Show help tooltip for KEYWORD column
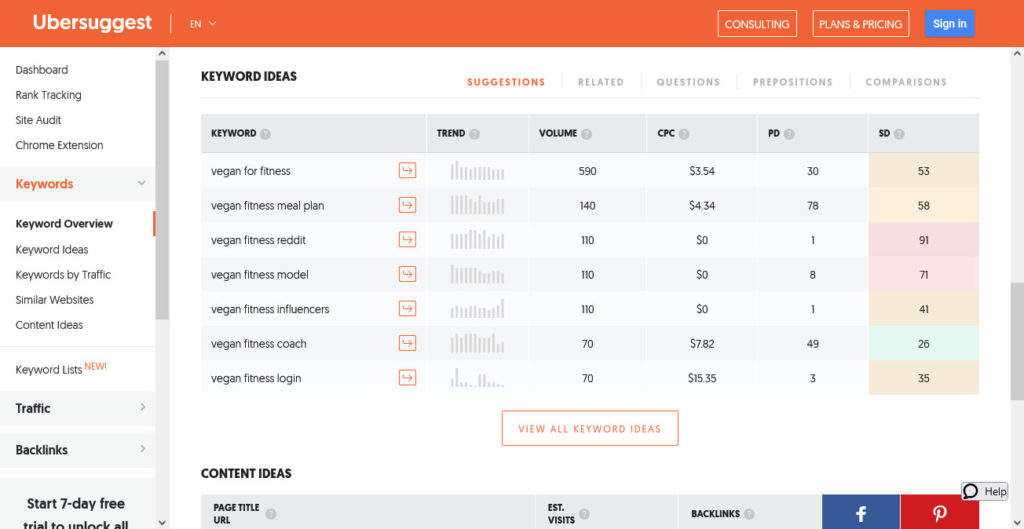This screenshot has height=529, width=1024. pos(265,134)
